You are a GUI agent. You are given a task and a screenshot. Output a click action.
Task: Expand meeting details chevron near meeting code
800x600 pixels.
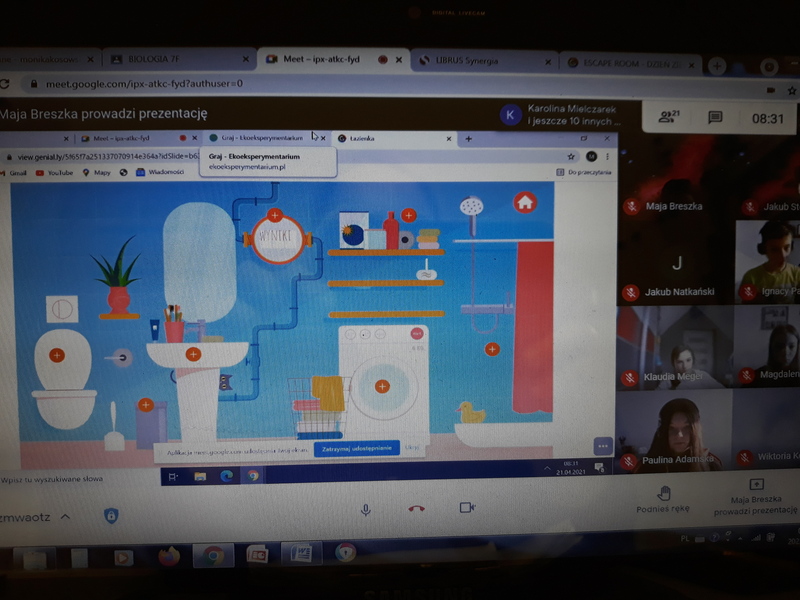coord(65,517)
